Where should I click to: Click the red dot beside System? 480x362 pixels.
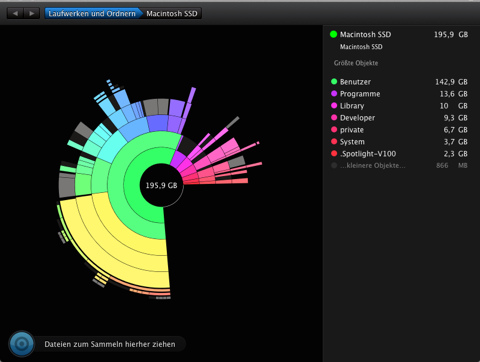(334, 141)
